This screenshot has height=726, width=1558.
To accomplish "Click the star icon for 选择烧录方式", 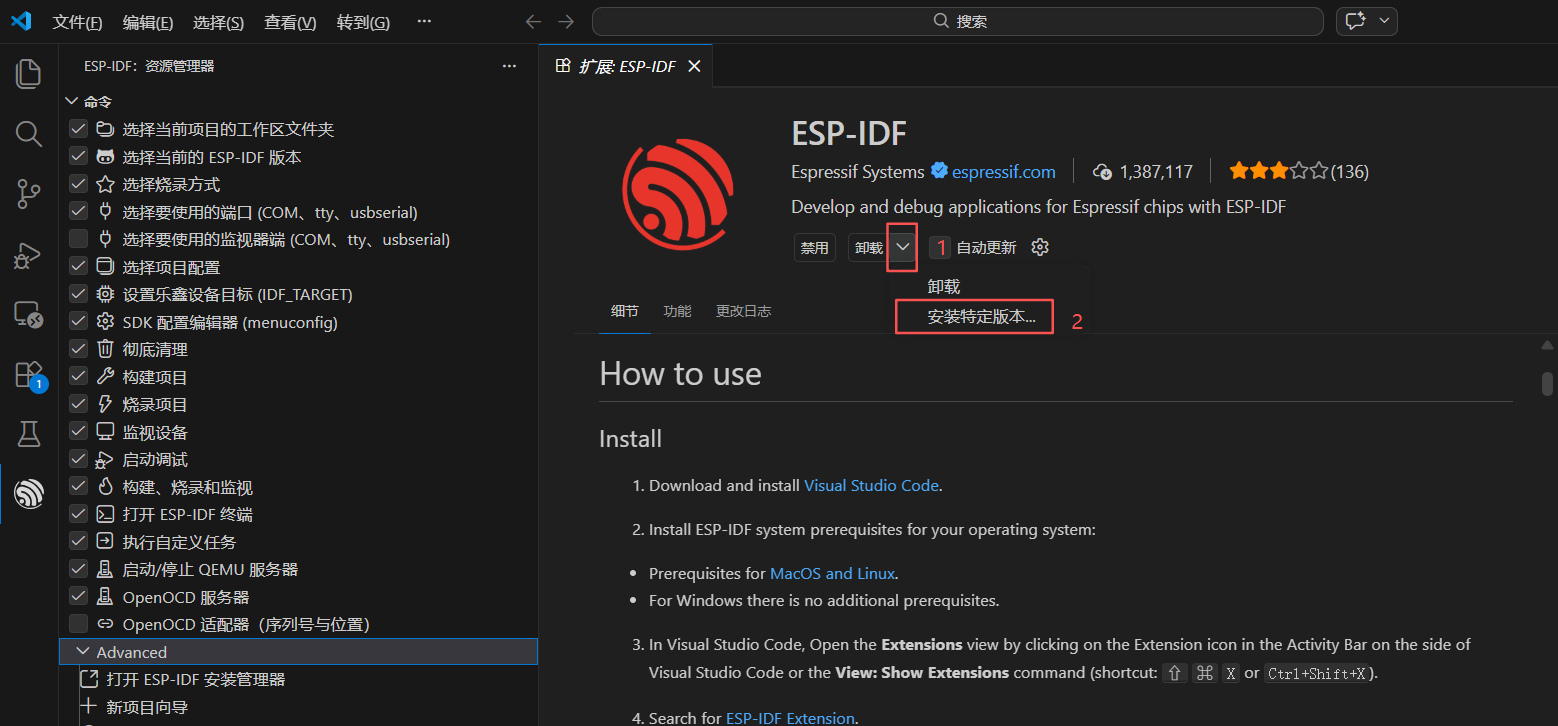I will tap(105, 185).
